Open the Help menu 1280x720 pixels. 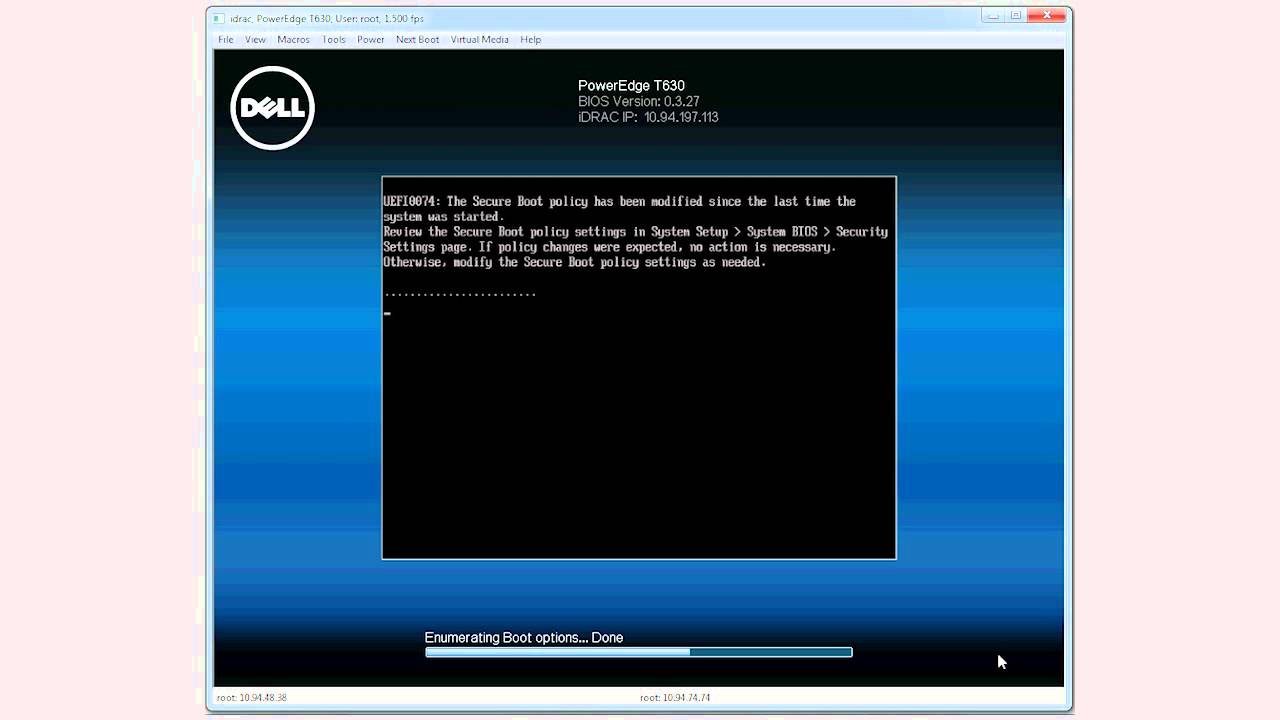(530, 40)
